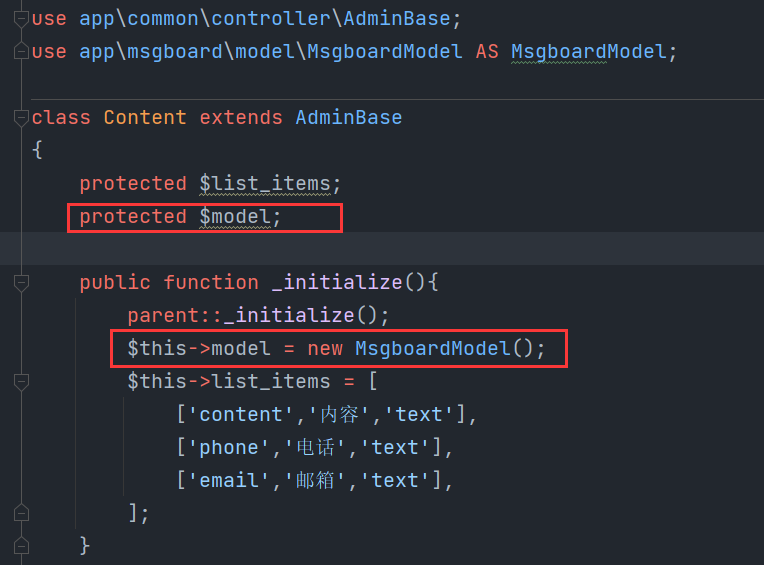Click the $list_items property declaration

click(265, 184)
